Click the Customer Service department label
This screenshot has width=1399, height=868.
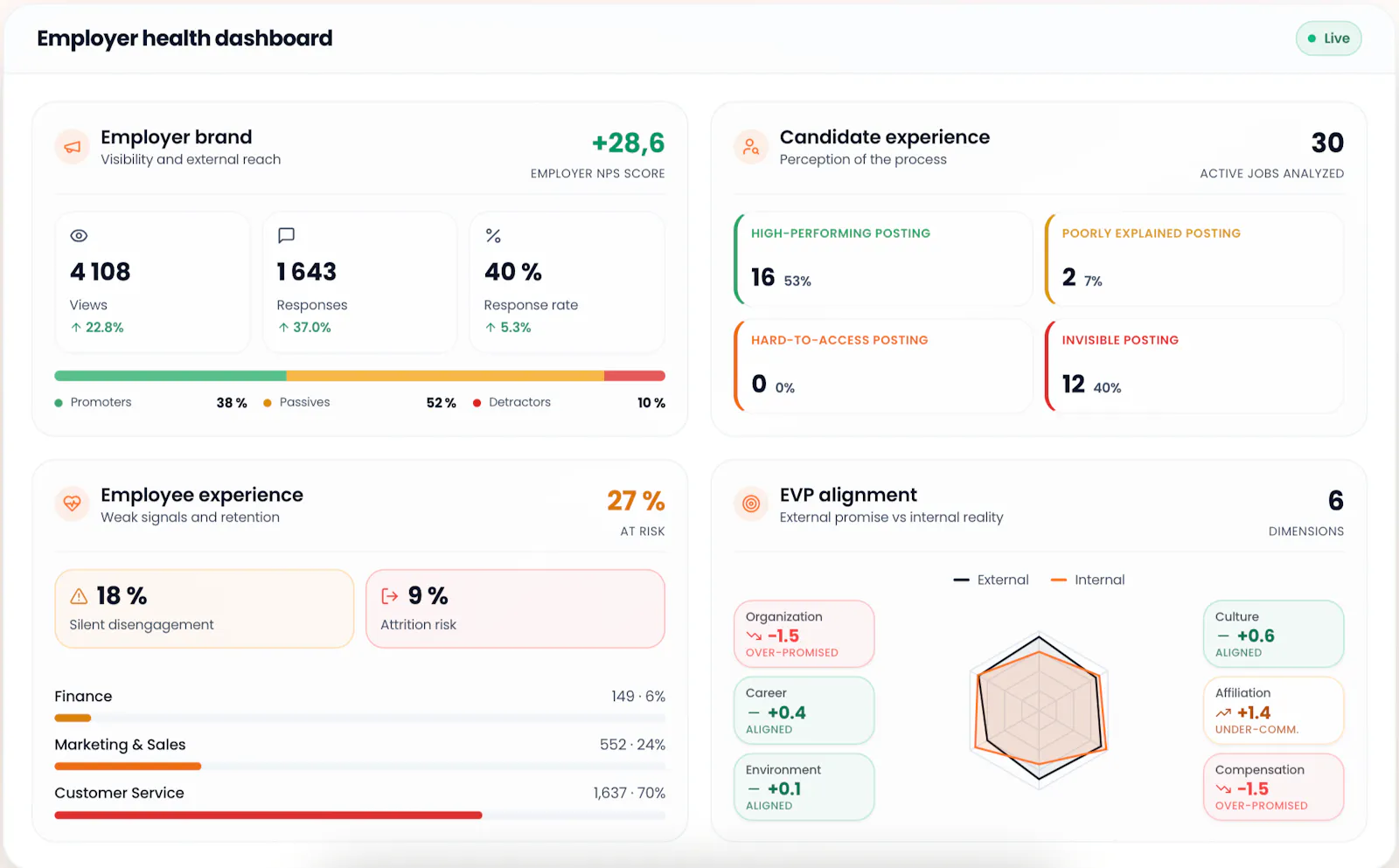click(119, 794)
